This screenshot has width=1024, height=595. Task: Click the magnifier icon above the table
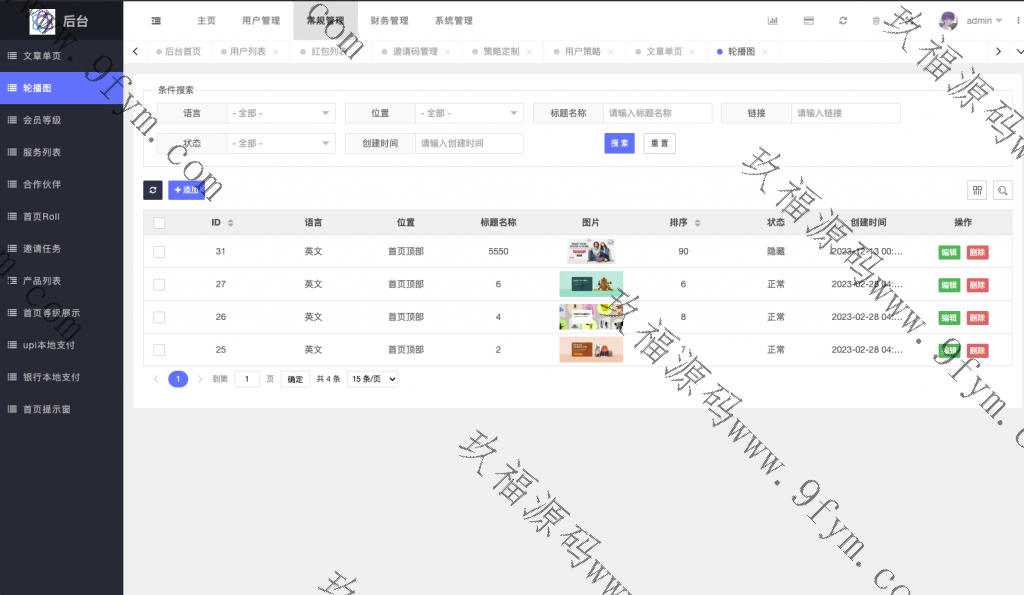pyautogui.click(x=1001, y=190)
